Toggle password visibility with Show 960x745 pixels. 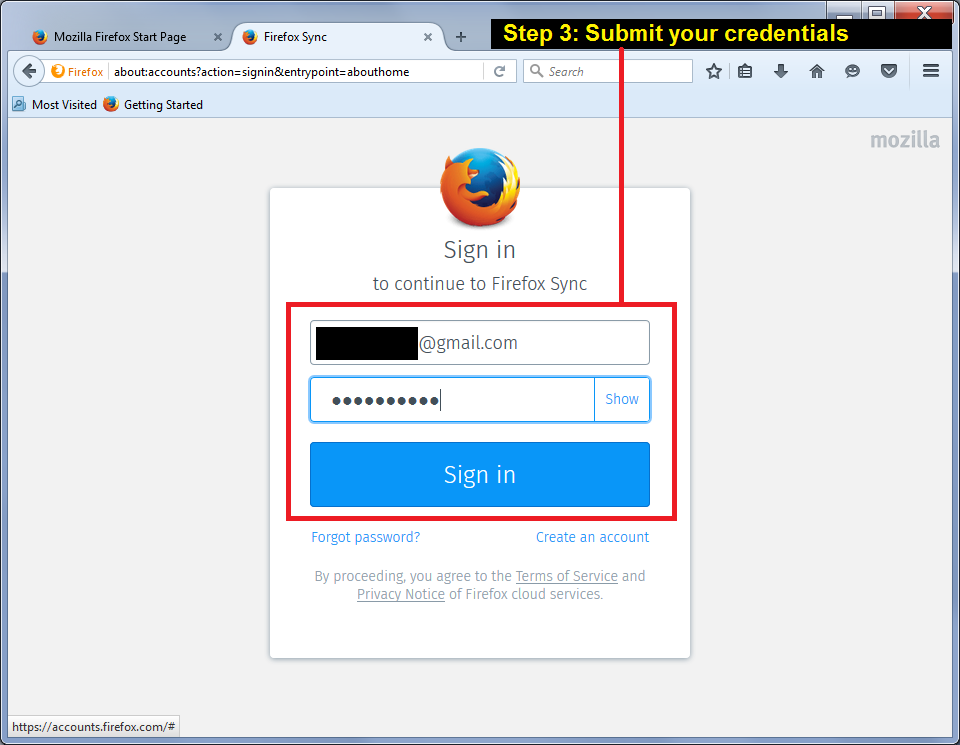622,399
